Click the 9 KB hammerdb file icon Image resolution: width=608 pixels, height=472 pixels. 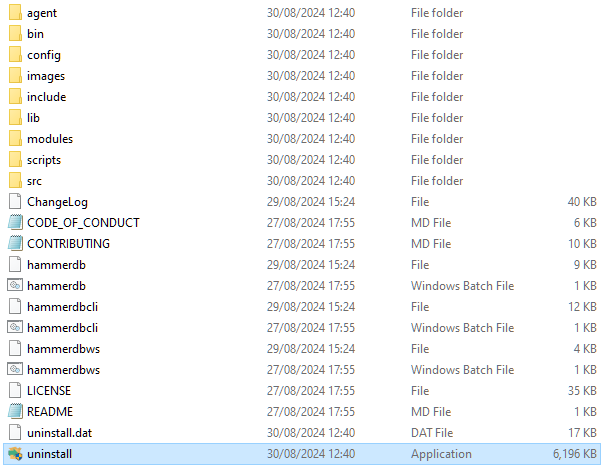pyautogui.click(x=15, y=265)
